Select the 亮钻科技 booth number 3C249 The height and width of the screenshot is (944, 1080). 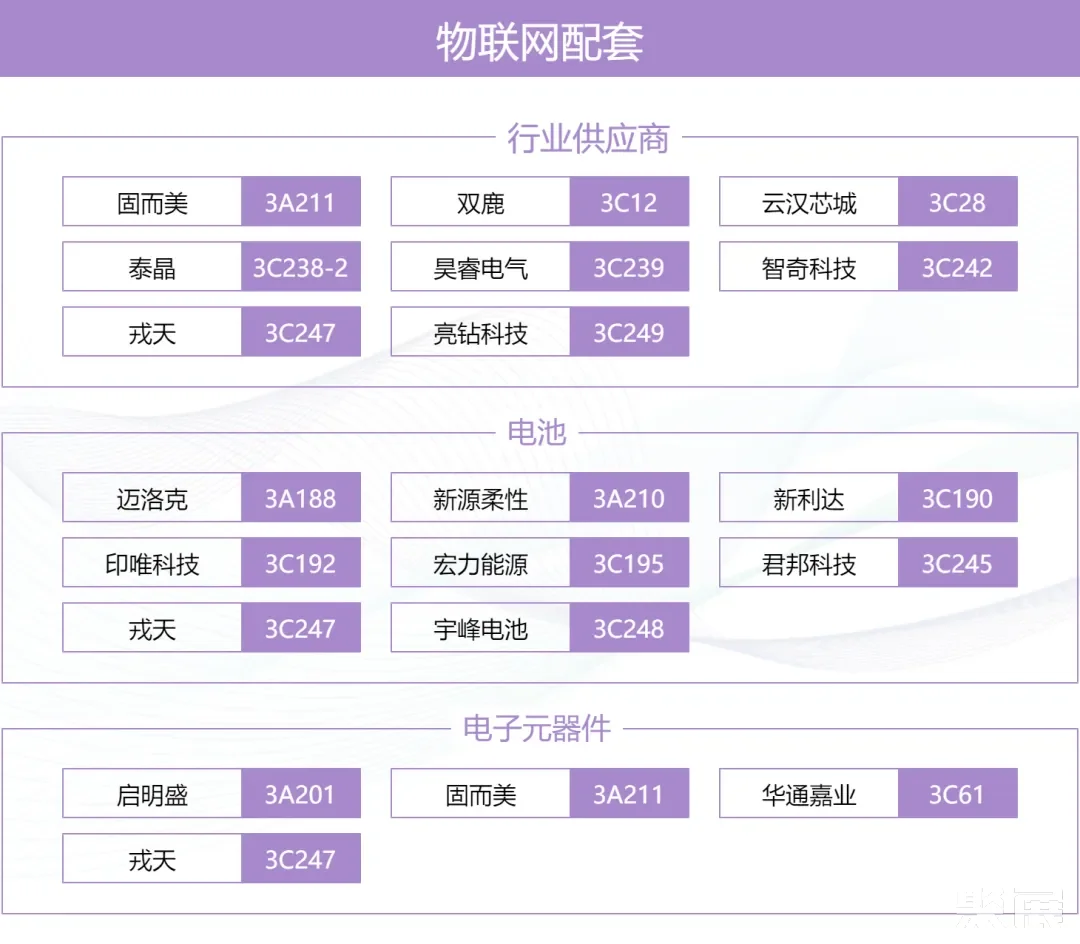(630, 331)
